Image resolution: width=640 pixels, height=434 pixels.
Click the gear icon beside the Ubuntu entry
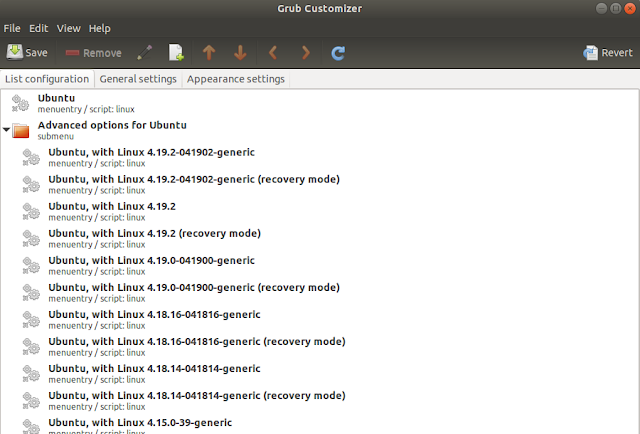click(20, 103)
